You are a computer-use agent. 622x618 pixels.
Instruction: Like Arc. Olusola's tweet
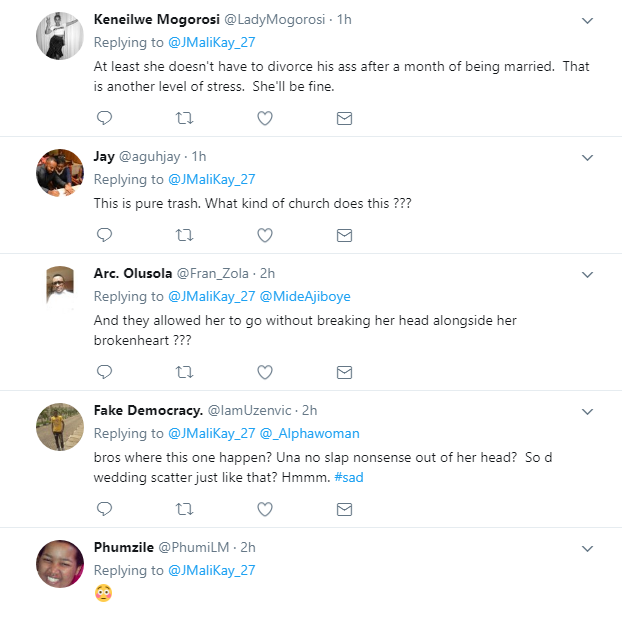click(x=265, y=372)
